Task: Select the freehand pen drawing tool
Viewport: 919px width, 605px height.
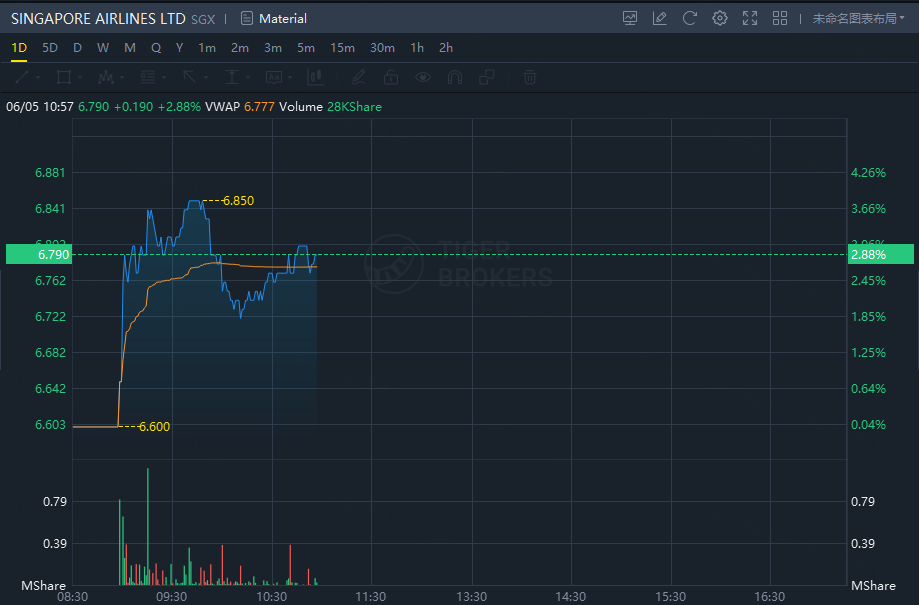Action: click(x=359, y=77)
